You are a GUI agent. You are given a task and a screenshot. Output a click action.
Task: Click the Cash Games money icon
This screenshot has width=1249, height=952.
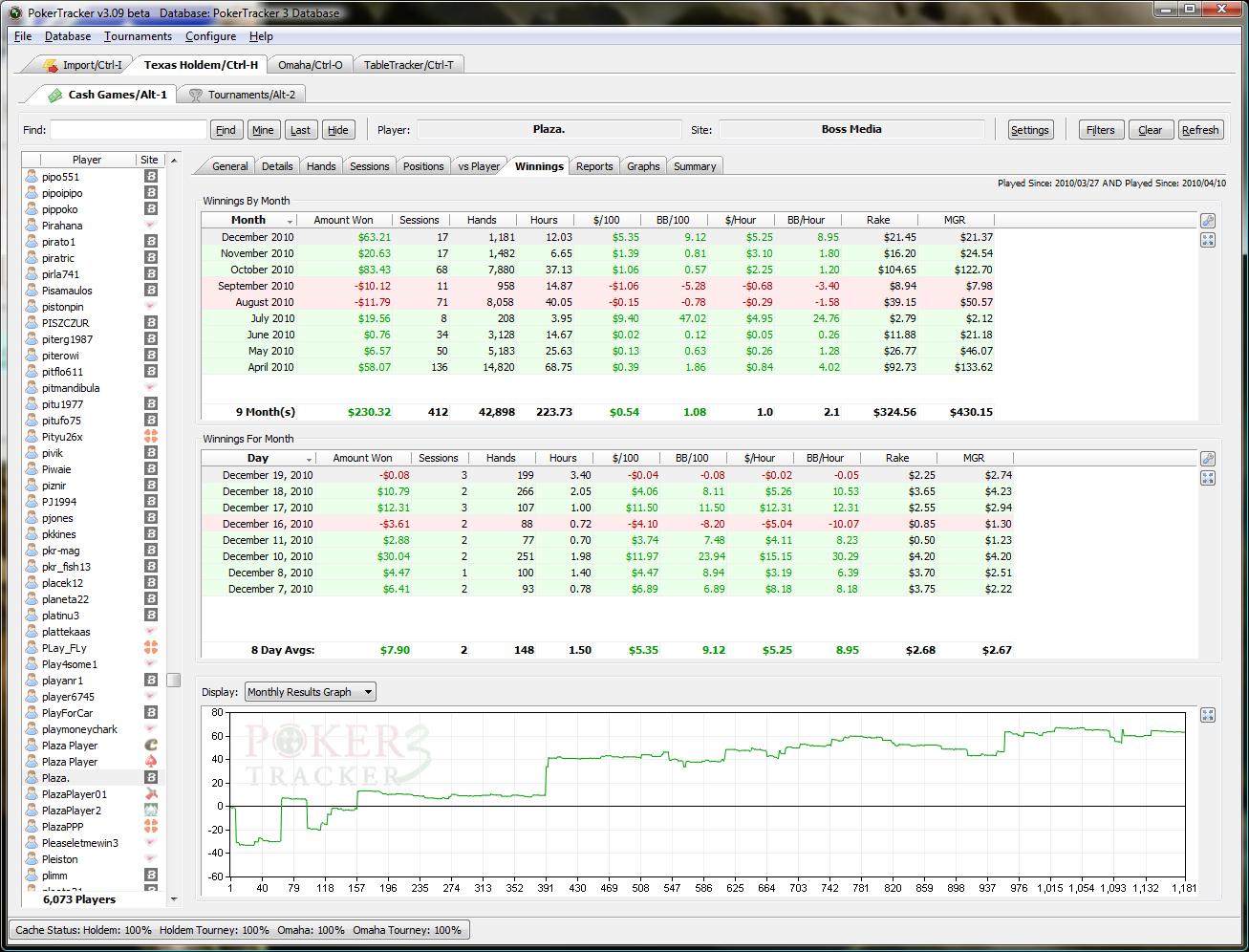[55, 95]
